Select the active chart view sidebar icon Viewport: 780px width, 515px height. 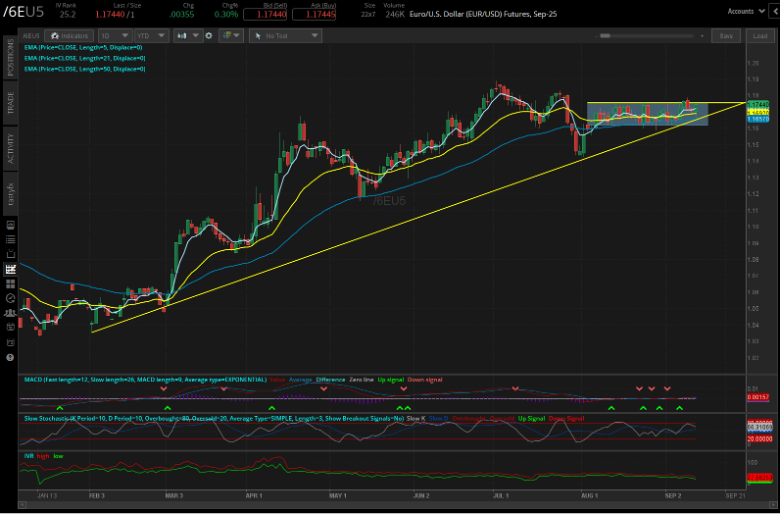click(12, 269)
